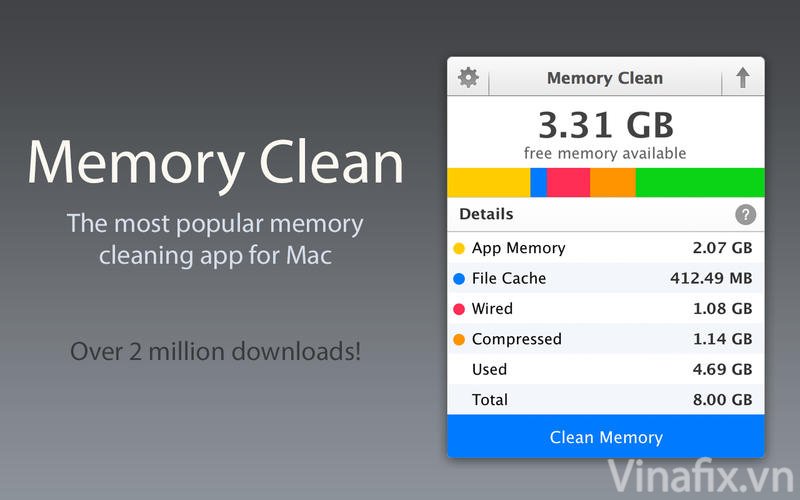
Task: Select the App Memory row label
Action: [x=518, y=248]
